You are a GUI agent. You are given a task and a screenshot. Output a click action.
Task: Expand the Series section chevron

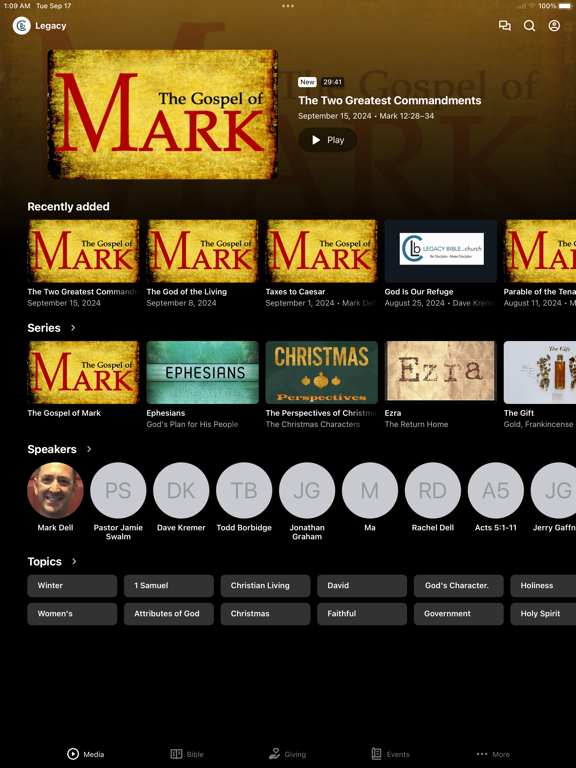pos(73,328)
